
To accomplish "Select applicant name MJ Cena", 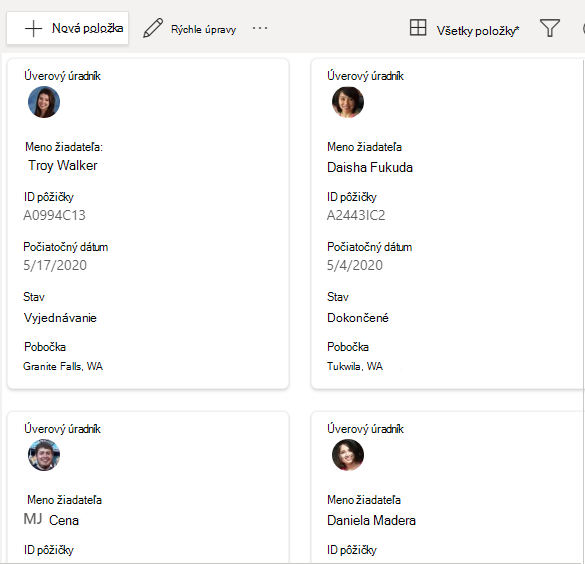I will click(x=51, y=520).
